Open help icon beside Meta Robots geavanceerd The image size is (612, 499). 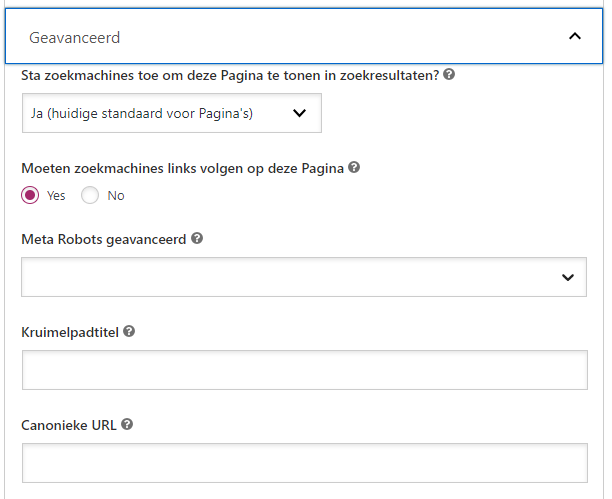pyautogui.click(x=197, y=239)
